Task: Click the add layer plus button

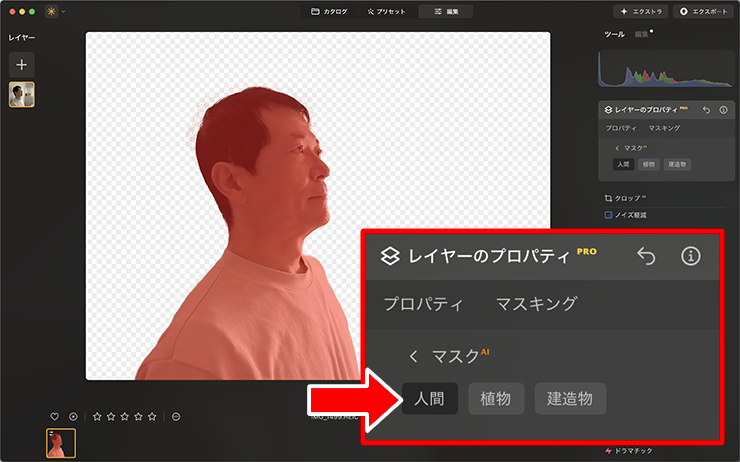Action: click(22, 65)
